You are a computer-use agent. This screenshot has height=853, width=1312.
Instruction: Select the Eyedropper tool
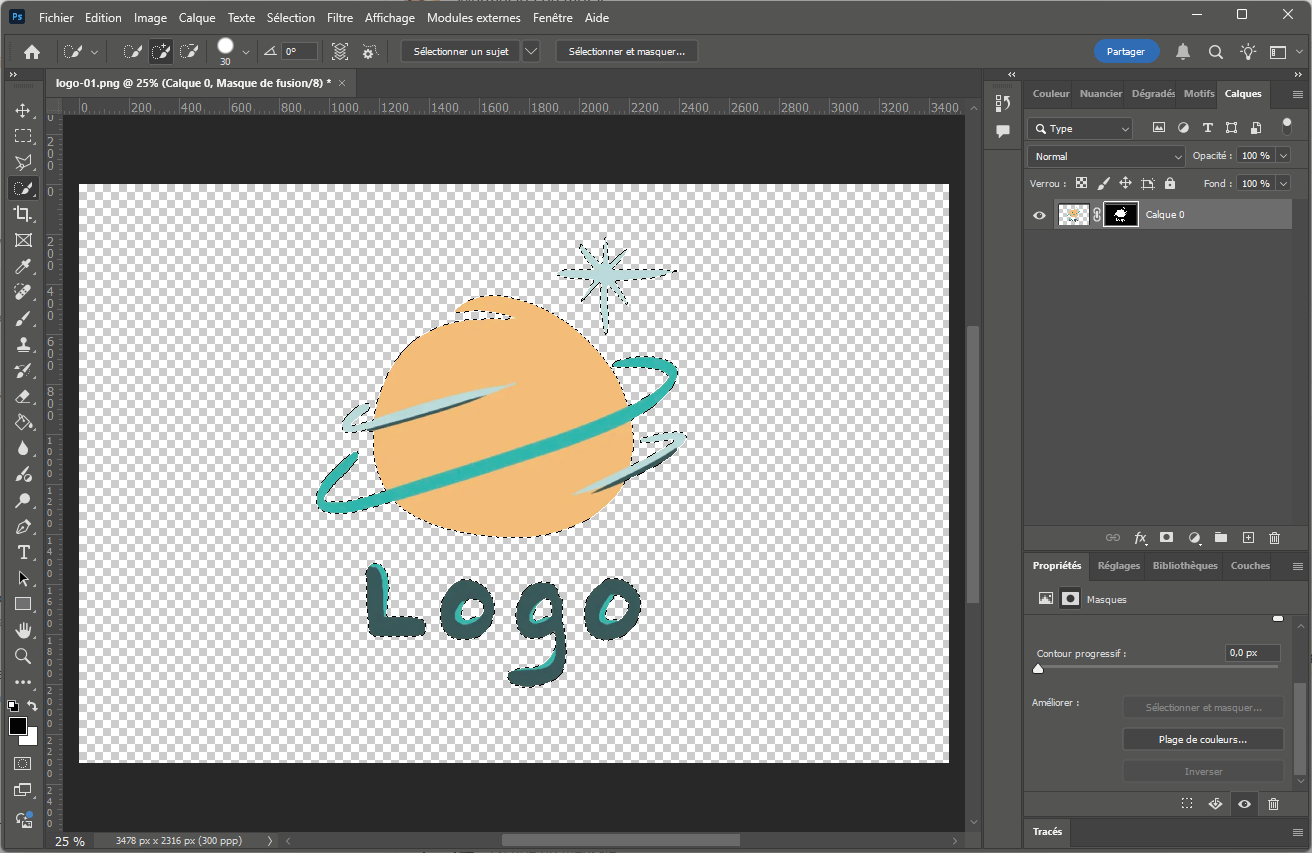23,266
